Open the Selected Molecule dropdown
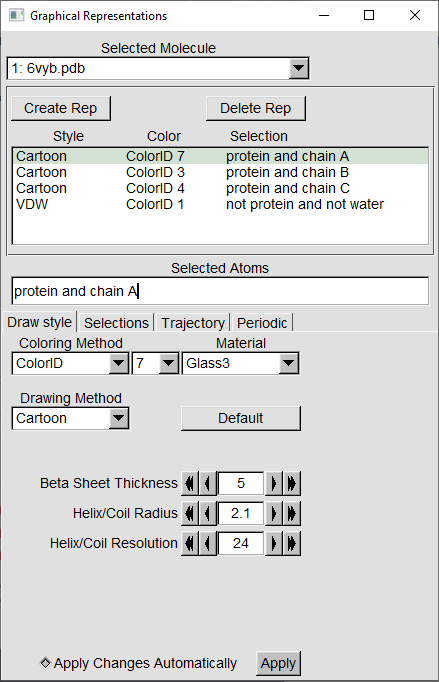Image resolution: width=439 pixels, height=682 pixels. tap(298, 68)
